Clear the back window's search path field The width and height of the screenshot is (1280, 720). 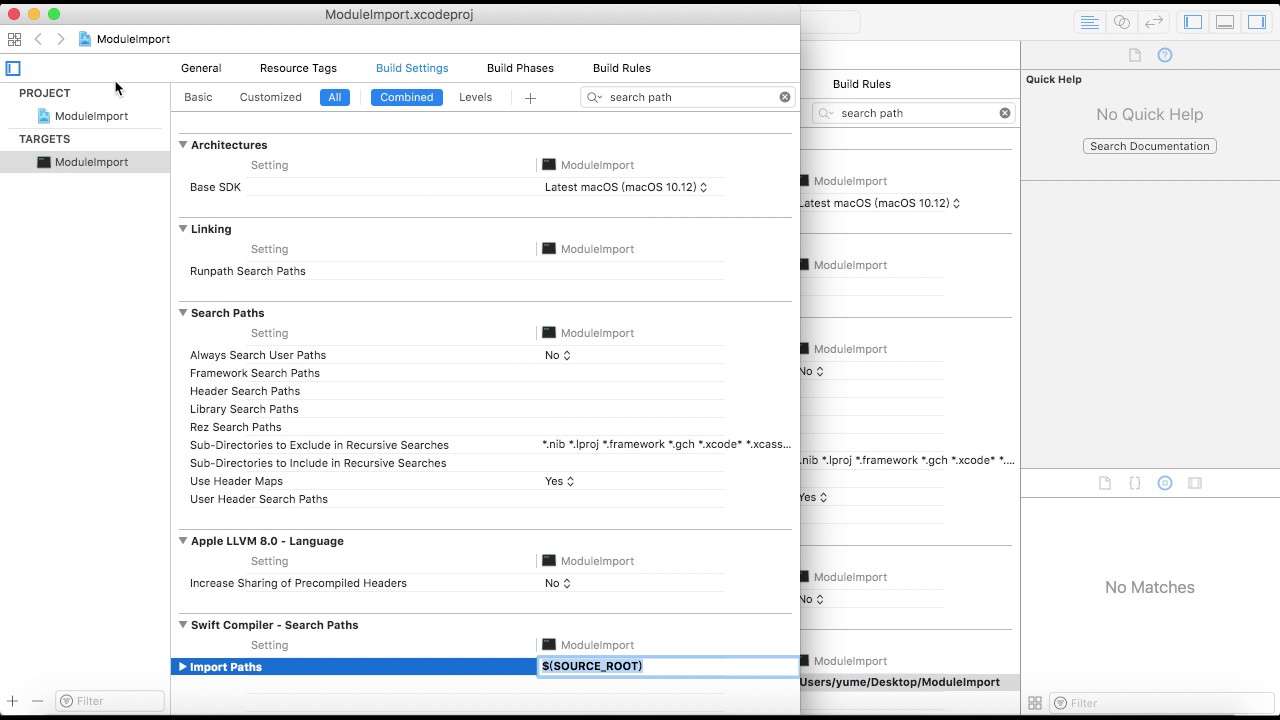pos(1005,113)
